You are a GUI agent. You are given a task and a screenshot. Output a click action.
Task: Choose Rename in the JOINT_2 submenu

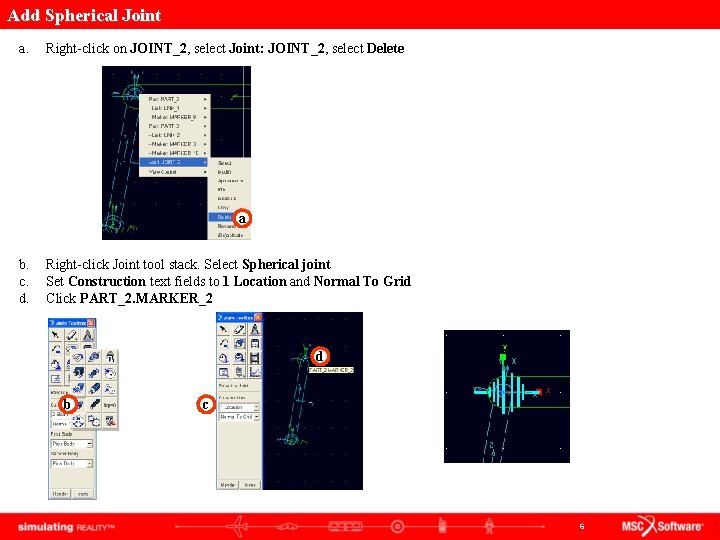(x=226, y=226)
